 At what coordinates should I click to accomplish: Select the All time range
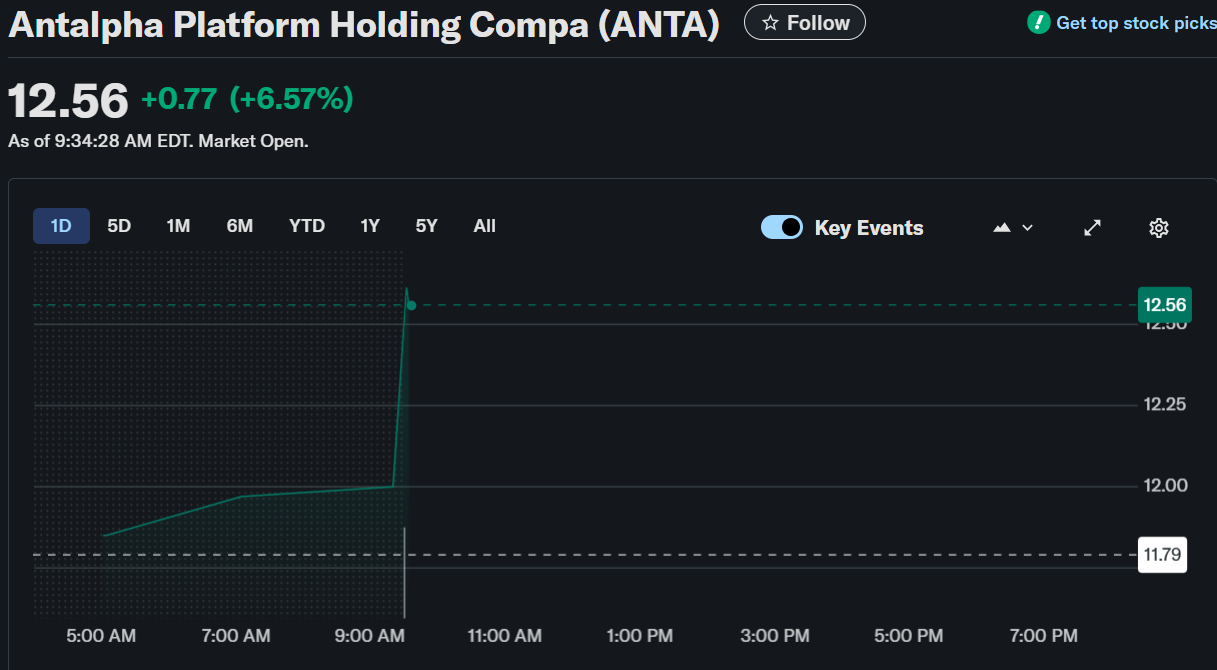485,226
